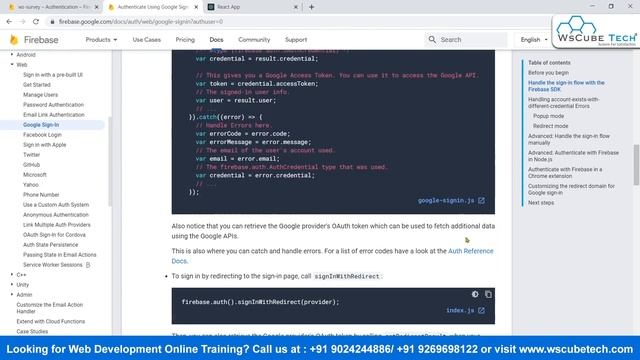Open index.js external link icon
Image resolution: width=640 pixels, height=360 pixels.
pyautogui.click(x=482, y=311)
